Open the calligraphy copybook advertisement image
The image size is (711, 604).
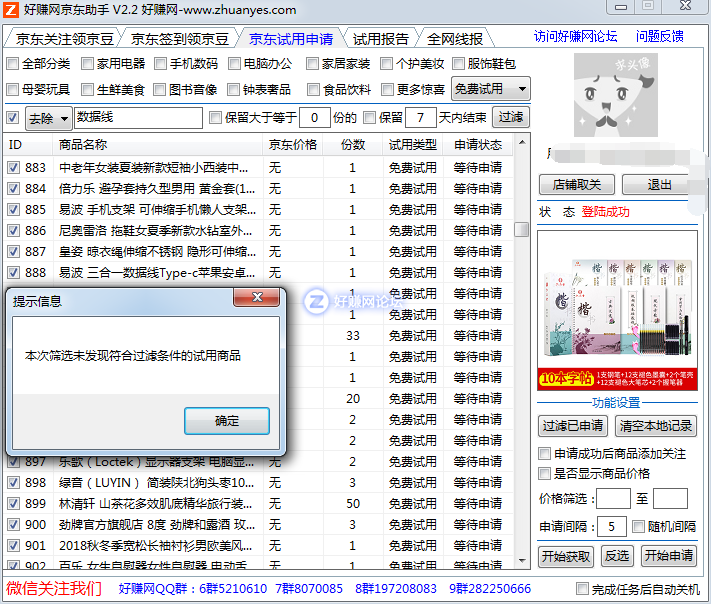click(617, 310)
